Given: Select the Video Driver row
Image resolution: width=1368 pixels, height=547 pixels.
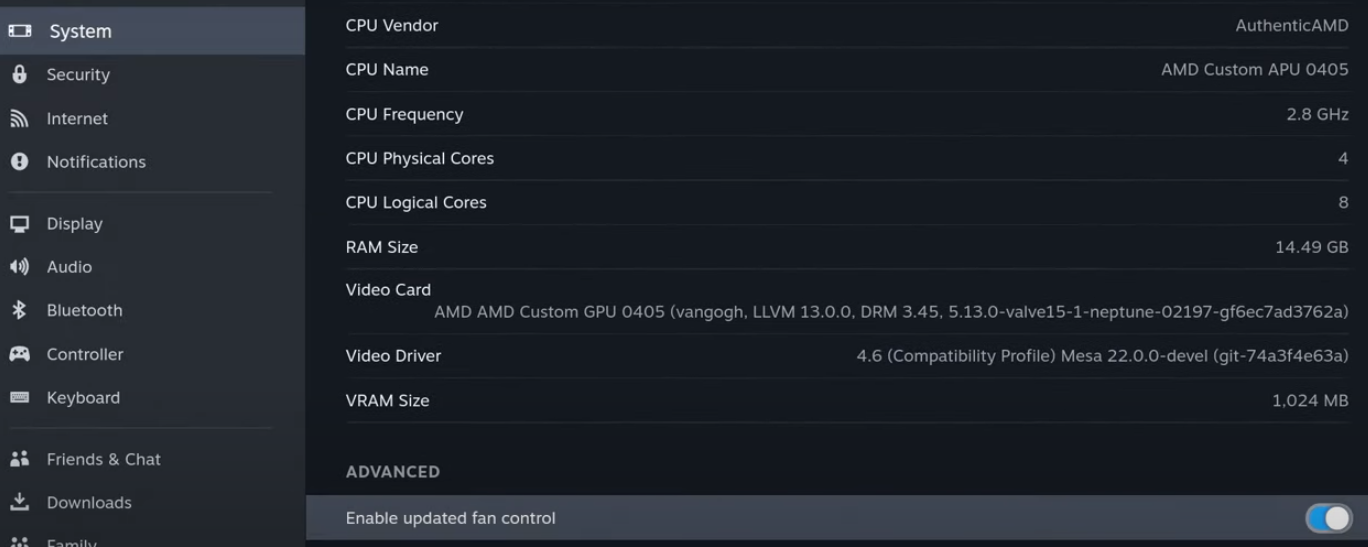Looking at the screenshot, I should tap(846, 356).
